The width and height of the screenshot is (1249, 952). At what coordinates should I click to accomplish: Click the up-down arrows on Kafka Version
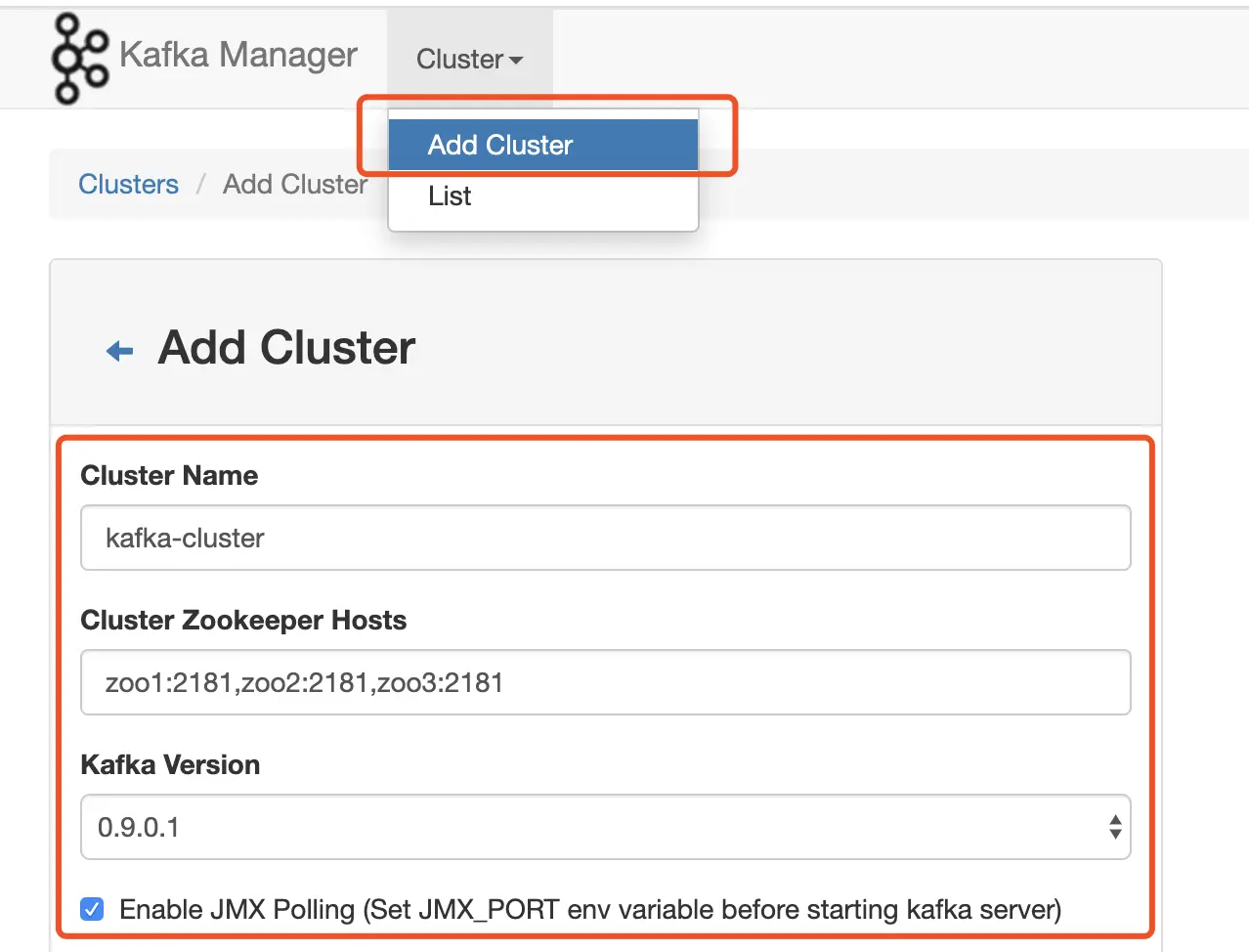coord(1115,827)
